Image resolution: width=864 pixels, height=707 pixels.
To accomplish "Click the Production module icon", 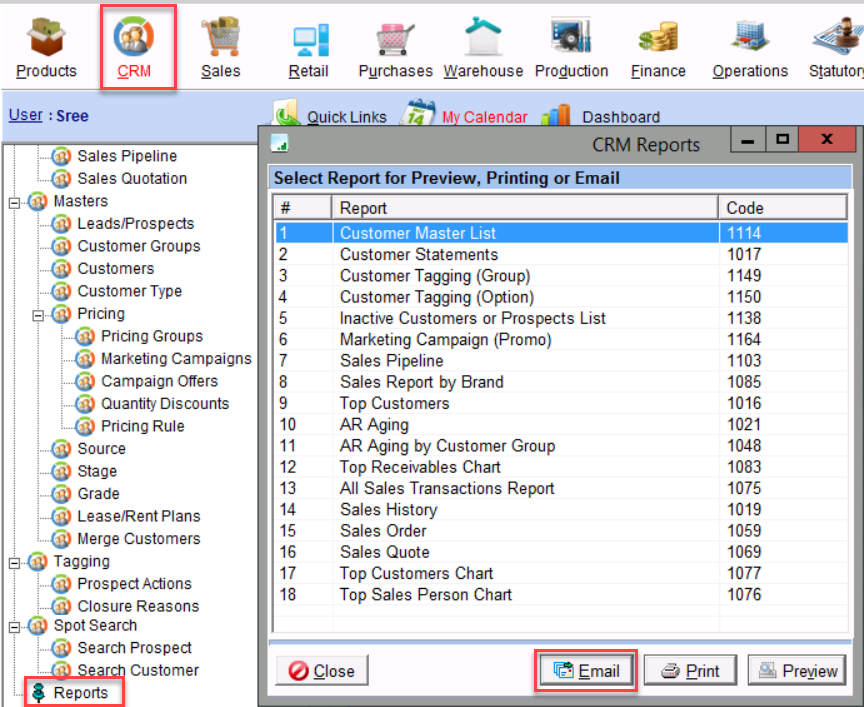I will pyautogui.click(x=571, y=40).
